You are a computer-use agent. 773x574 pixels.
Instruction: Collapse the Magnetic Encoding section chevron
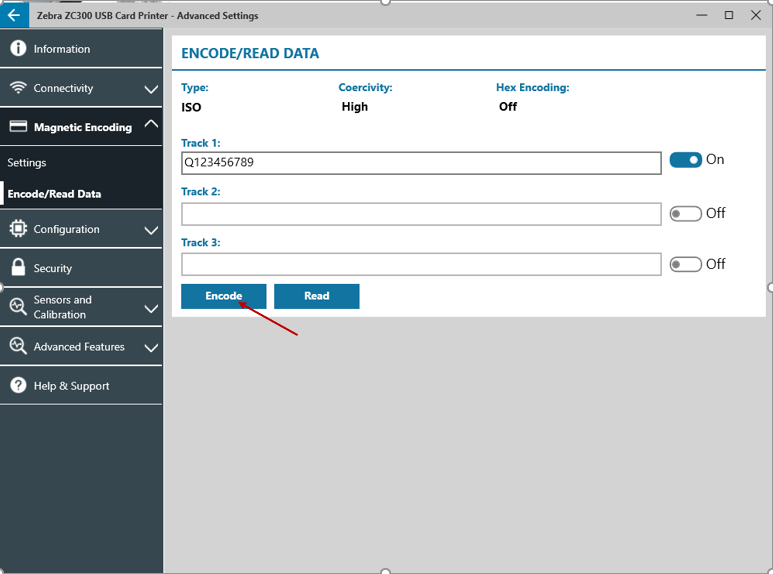pyautogui.click(x=151, y=125)
